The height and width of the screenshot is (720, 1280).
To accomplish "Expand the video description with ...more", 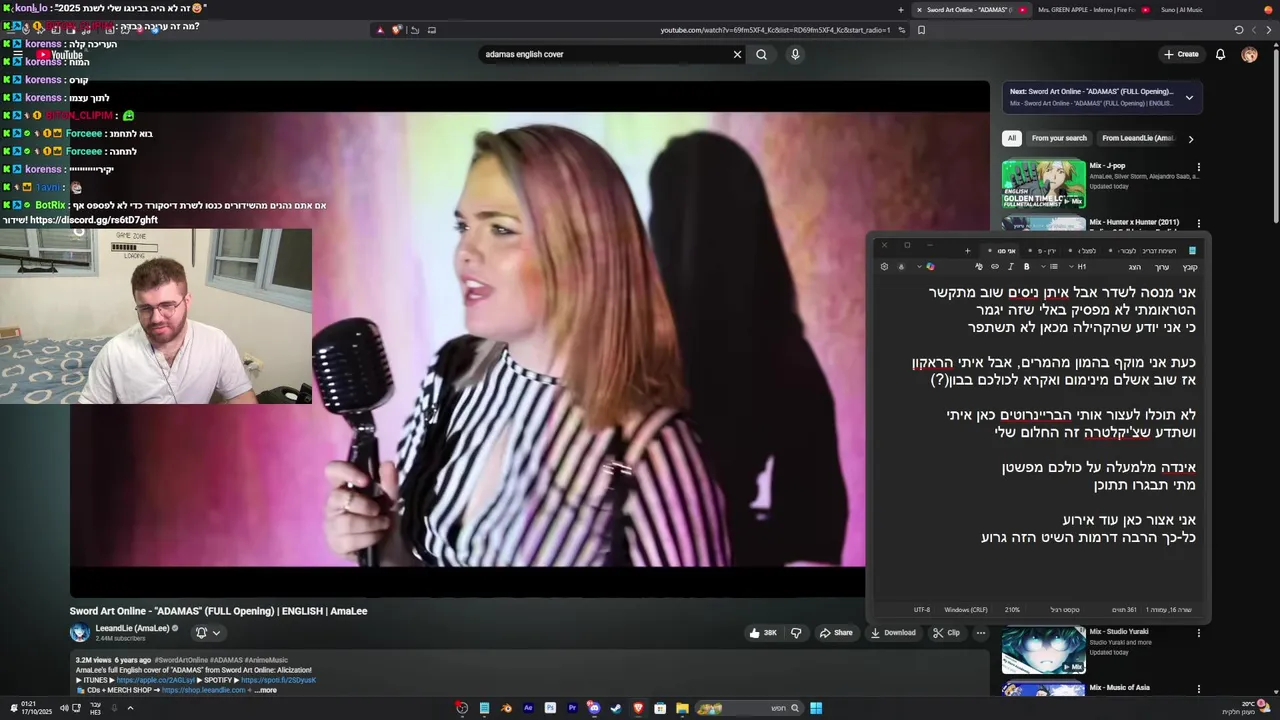I will click(x=266, y=690).
